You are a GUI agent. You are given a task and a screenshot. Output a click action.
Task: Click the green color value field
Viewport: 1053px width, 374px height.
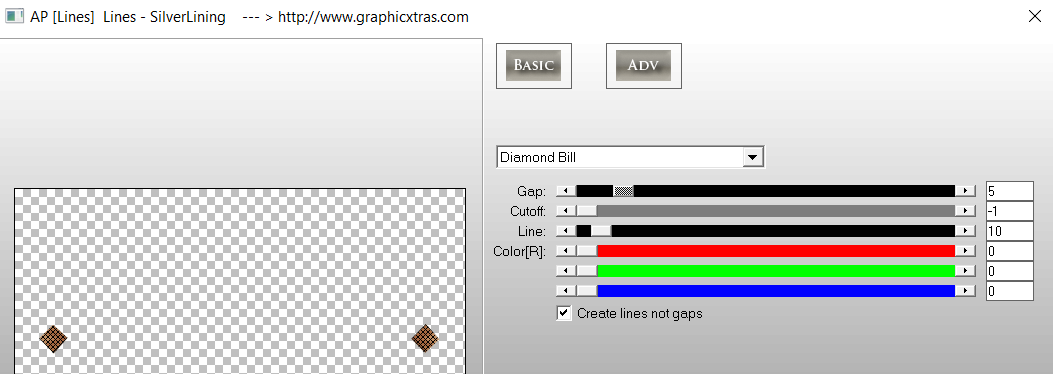point(1009,271)
